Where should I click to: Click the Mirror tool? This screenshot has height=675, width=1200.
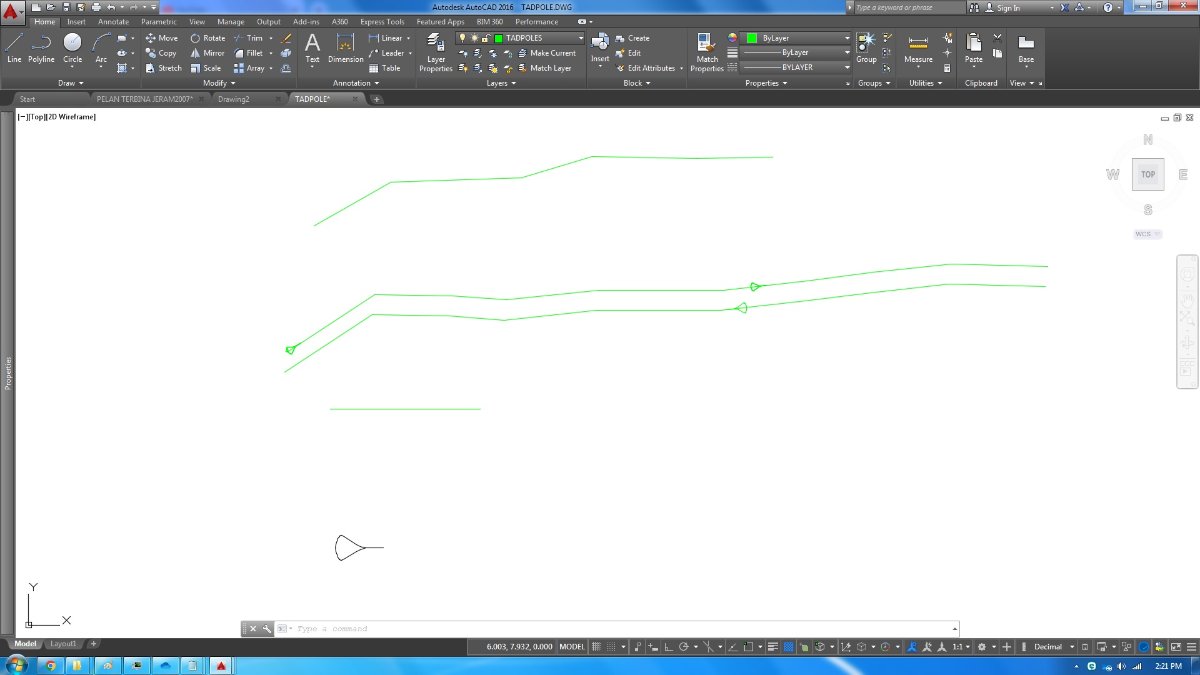208,53
